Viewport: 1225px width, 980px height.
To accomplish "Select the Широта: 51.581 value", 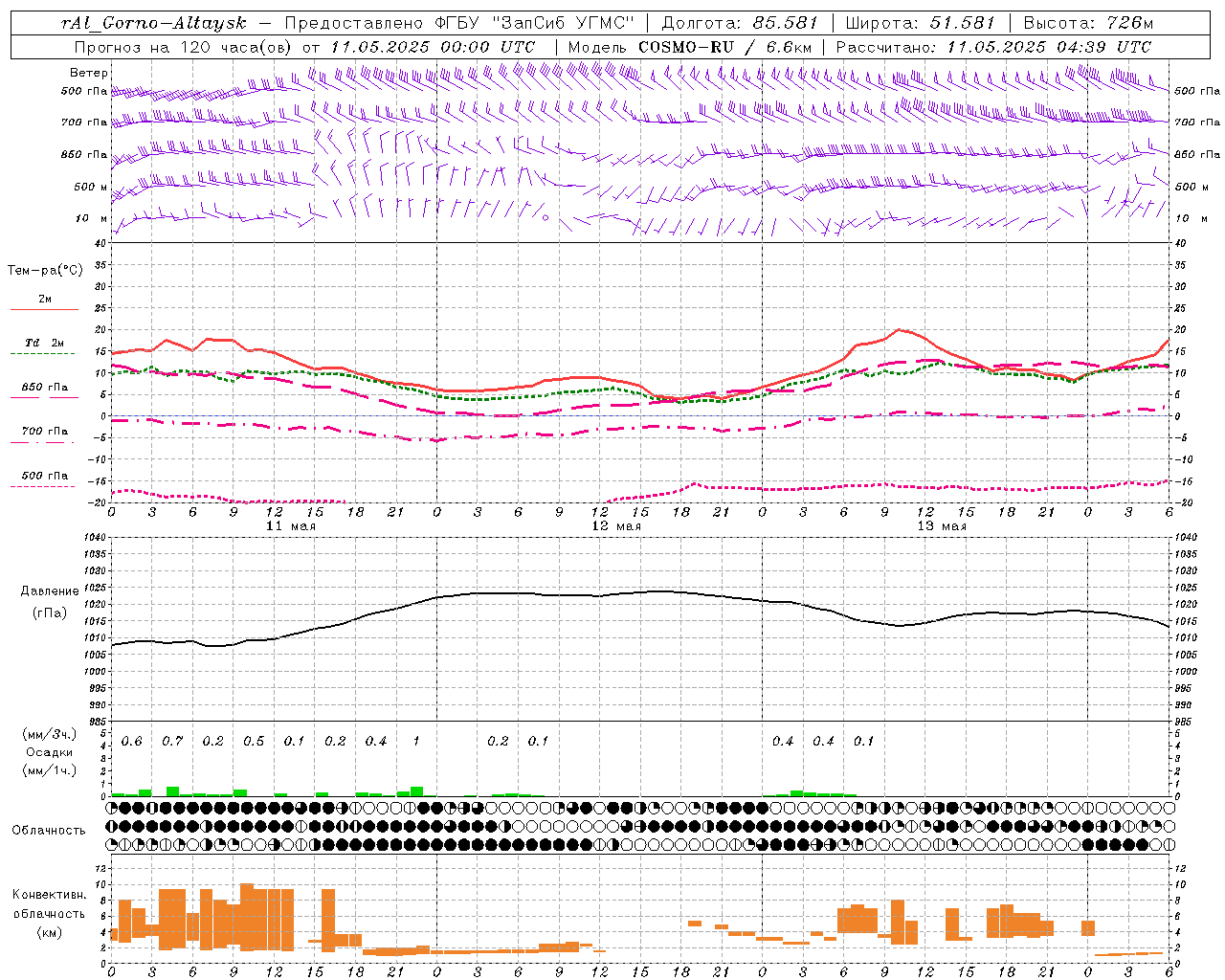I will point(920,23).
